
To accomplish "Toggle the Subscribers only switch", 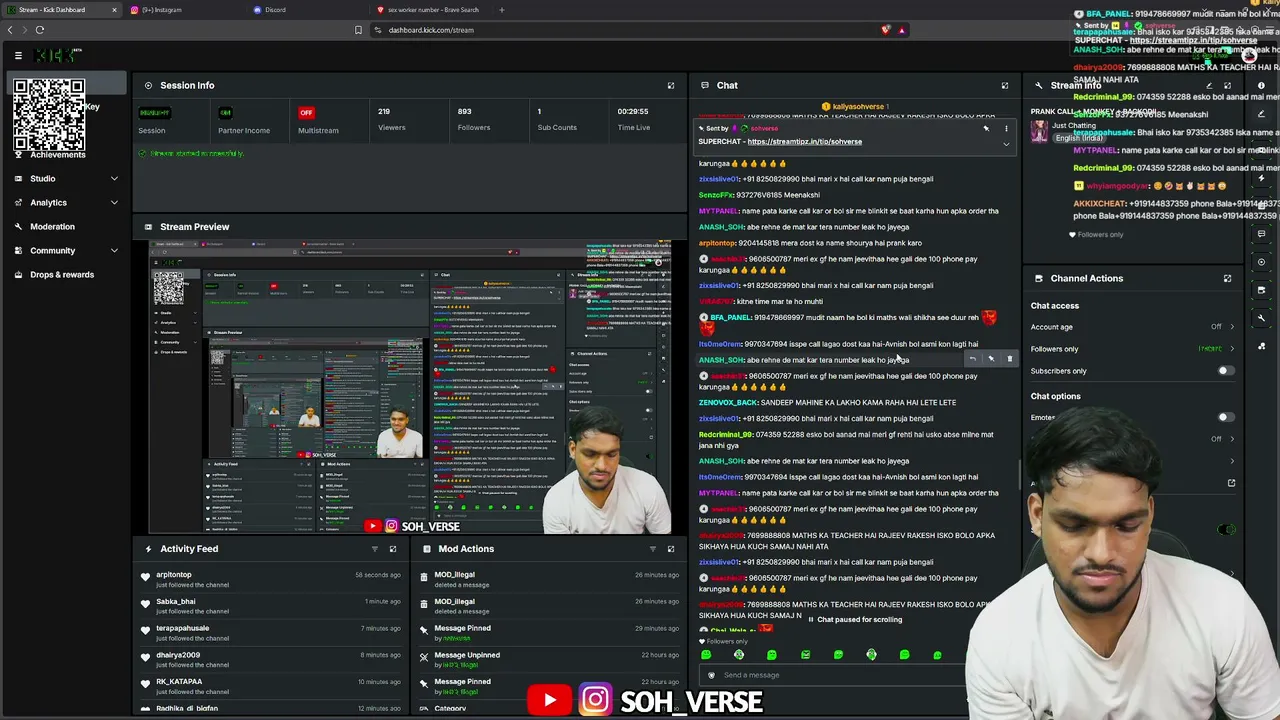I will click(1225, 371).
